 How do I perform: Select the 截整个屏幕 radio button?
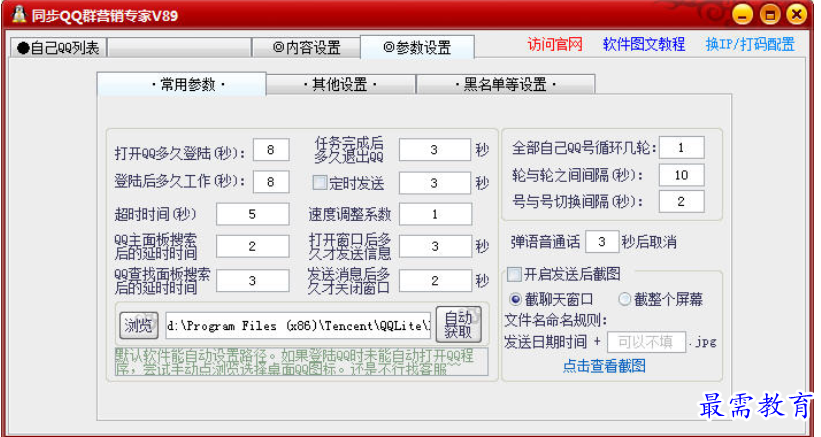[x=624, y=299]
